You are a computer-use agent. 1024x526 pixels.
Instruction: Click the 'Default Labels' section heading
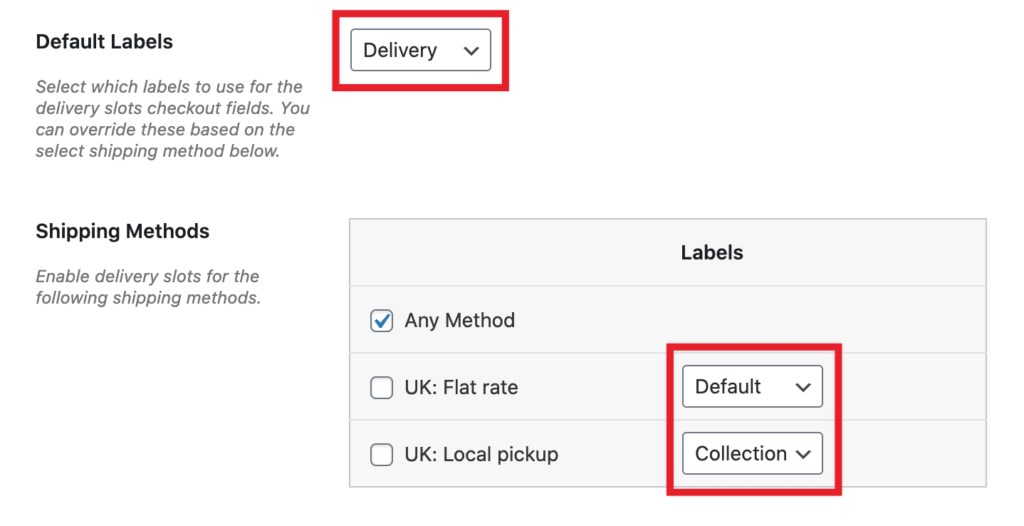(104, 42)
